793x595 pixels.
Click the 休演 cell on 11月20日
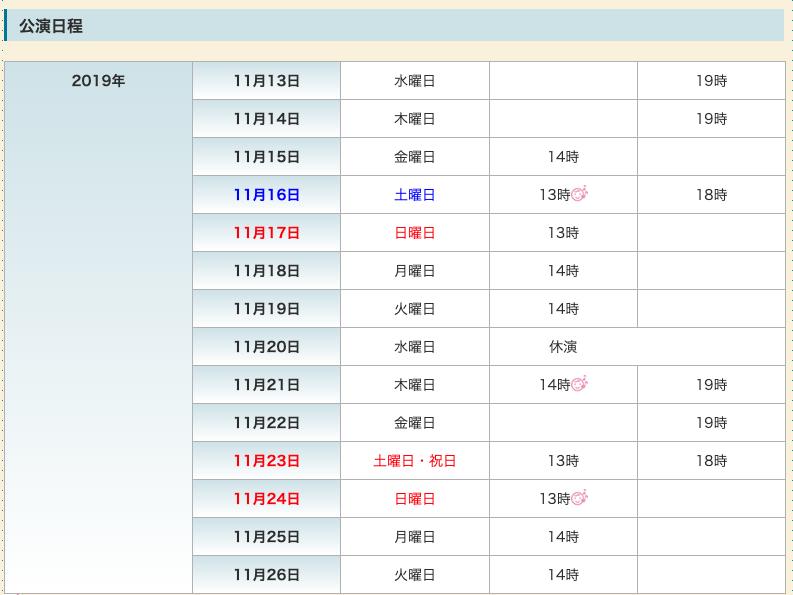[637, 347]
